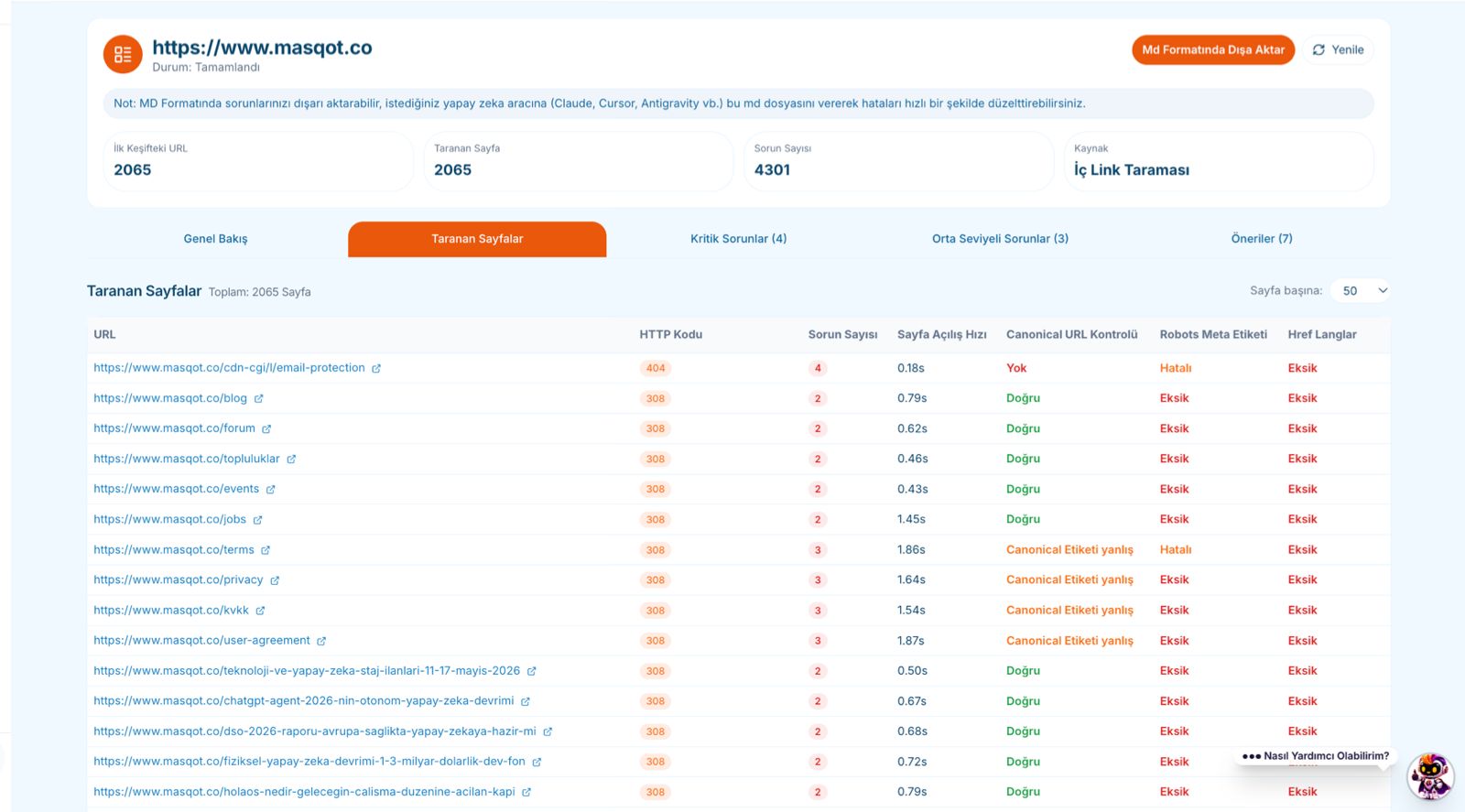The height and width of the screenshot is (812, 1465).
Task: Open external link icon for email-protection URL
Action: [376, 368]
